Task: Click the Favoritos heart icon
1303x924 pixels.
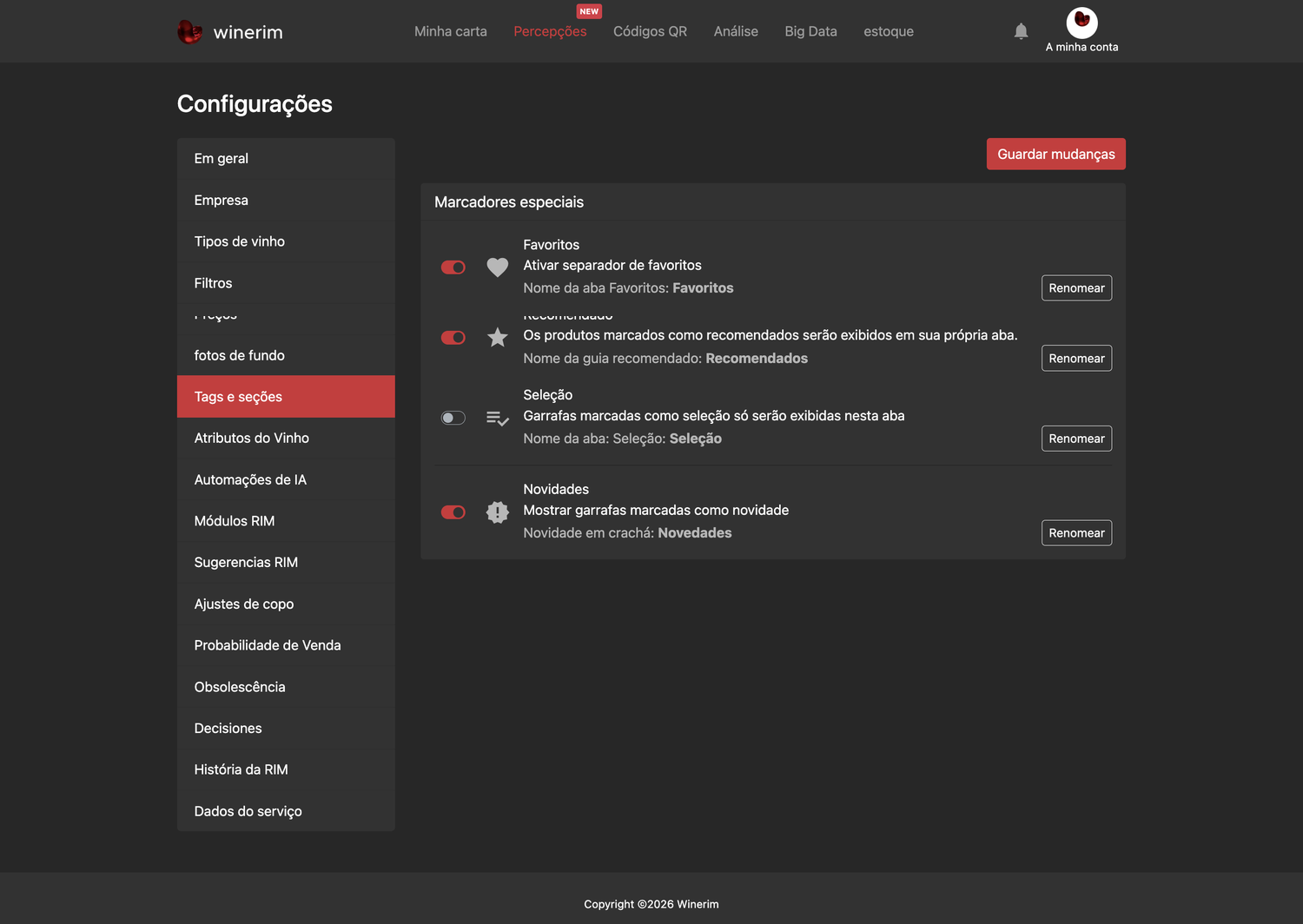Action: pyautogui.click(x=497, y=267)
